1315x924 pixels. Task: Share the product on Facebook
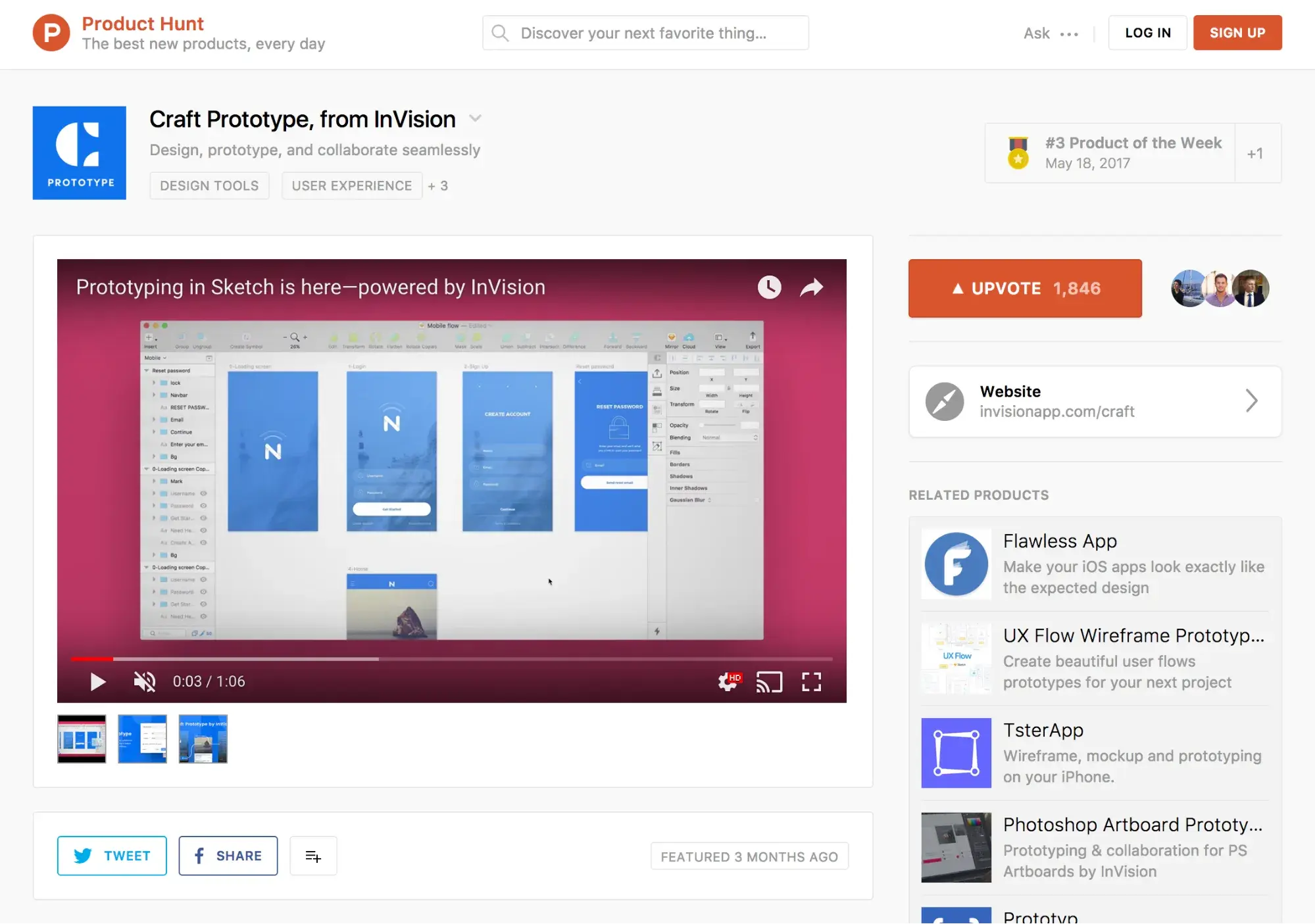228,856
